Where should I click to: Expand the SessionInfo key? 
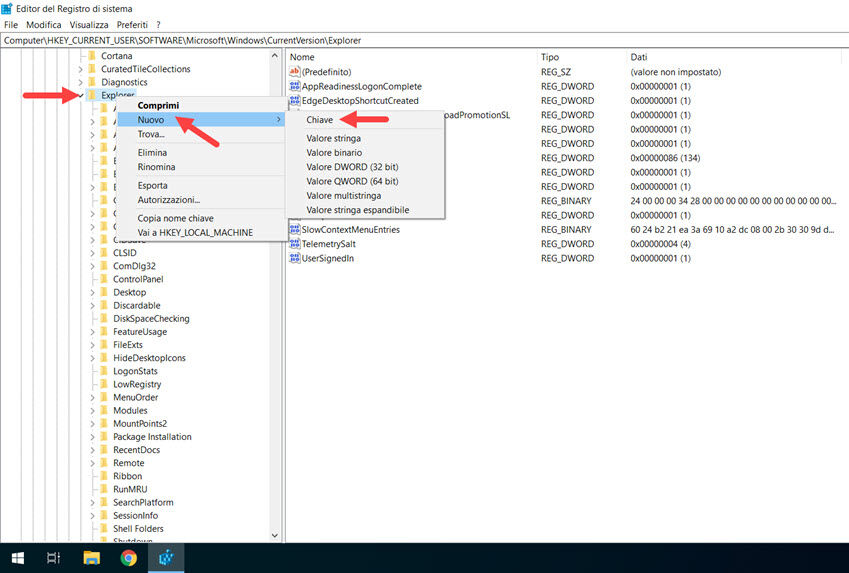tap(92, 515)
